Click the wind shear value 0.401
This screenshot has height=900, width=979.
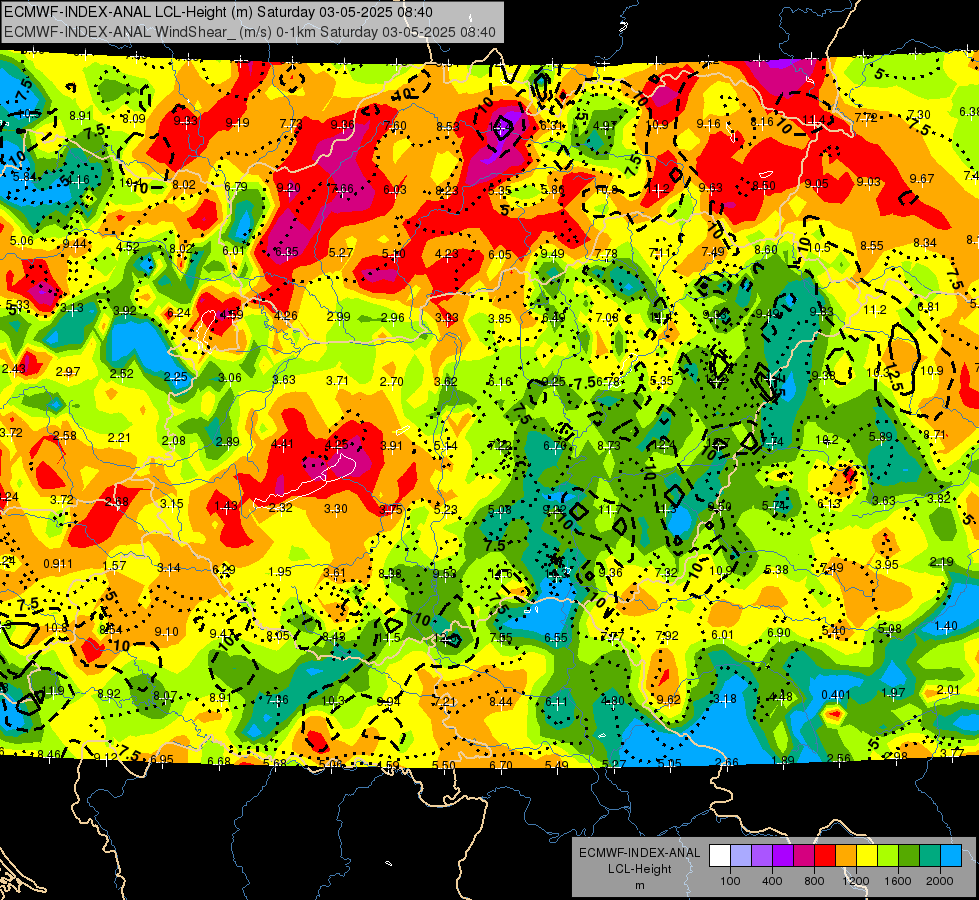[x=836, y=695]
